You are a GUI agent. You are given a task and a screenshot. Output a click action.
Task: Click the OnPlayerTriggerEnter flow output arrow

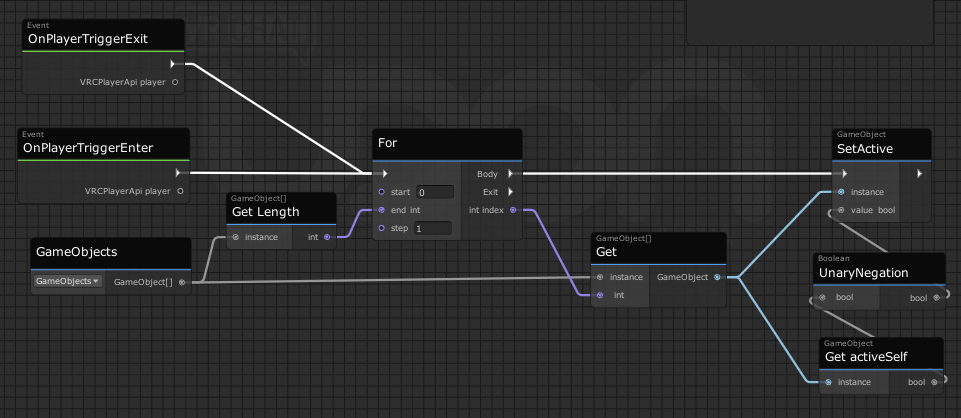click(x=178, y=173)
